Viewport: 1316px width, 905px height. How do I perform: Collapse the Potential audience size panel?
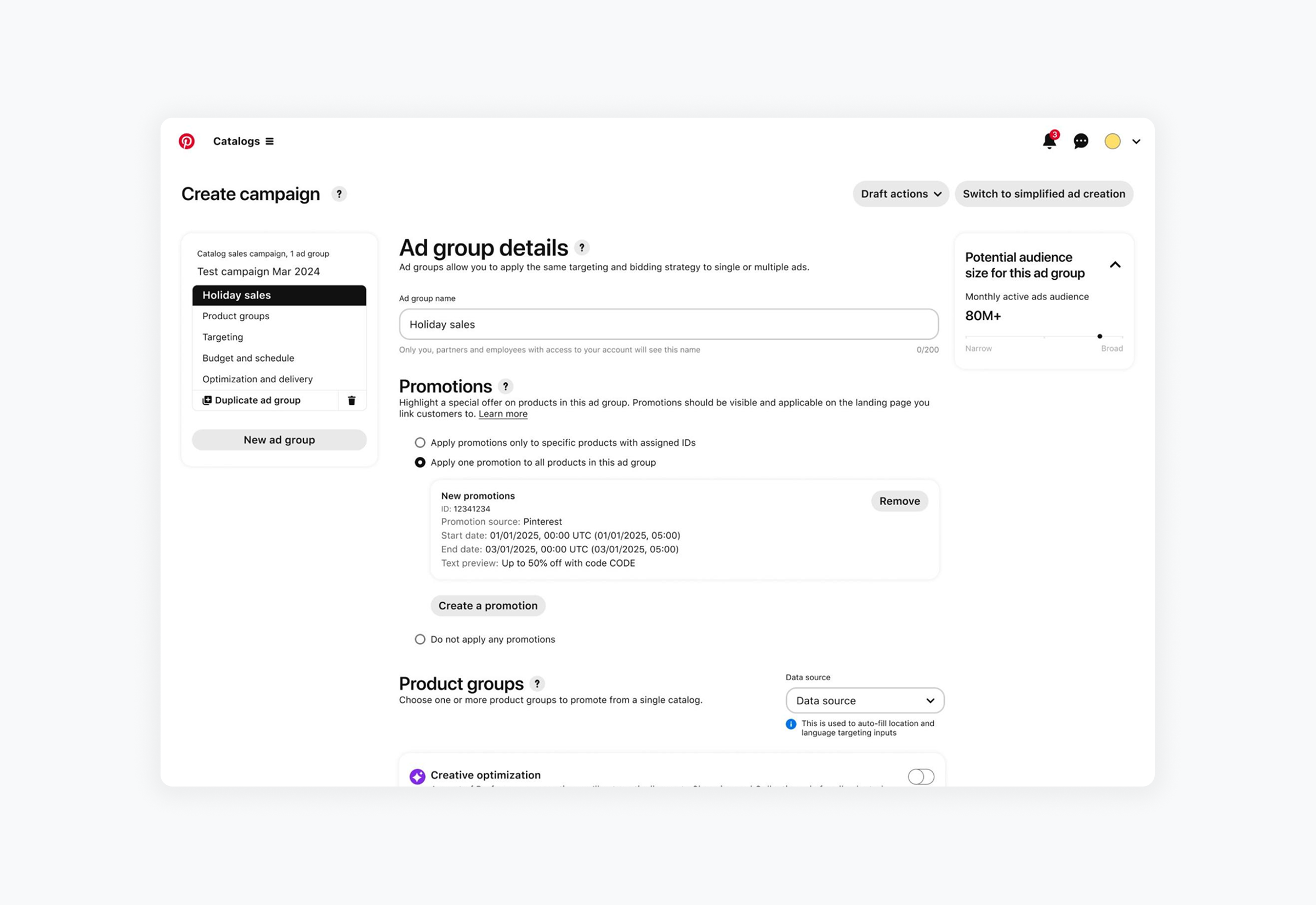point(1115,265)
